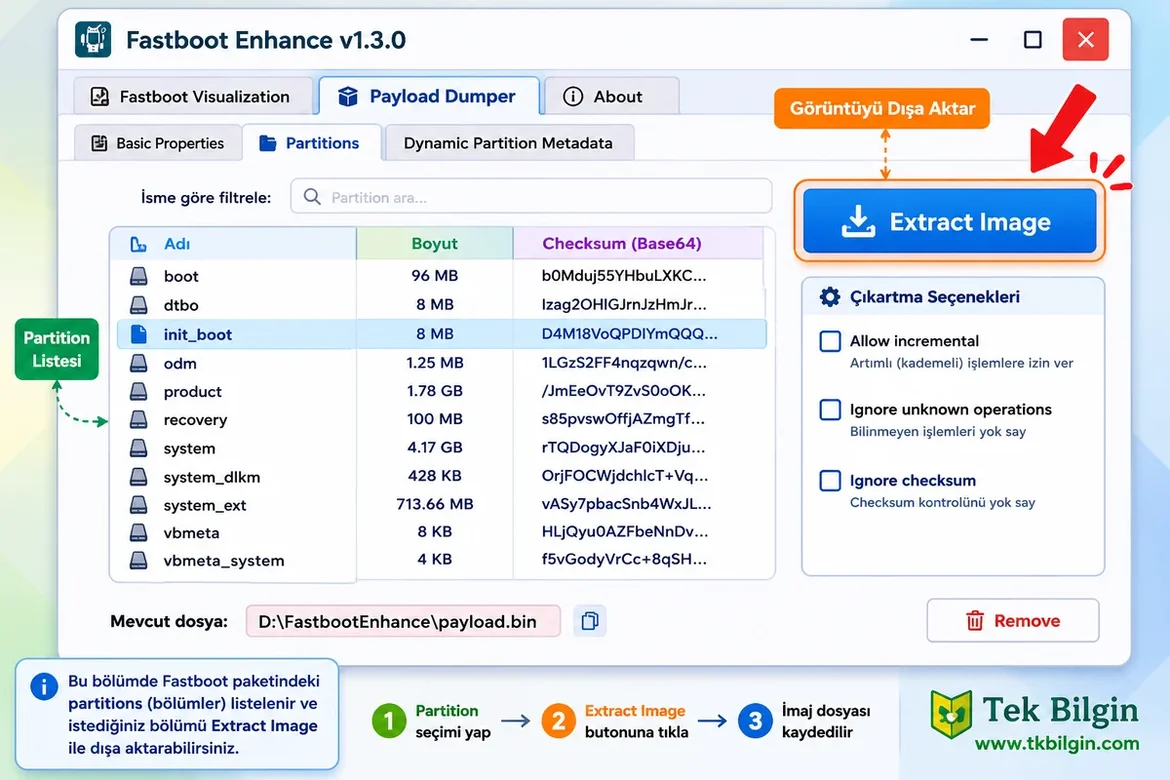Maximize the Fastboot Enhance window

pos(1033,40)
